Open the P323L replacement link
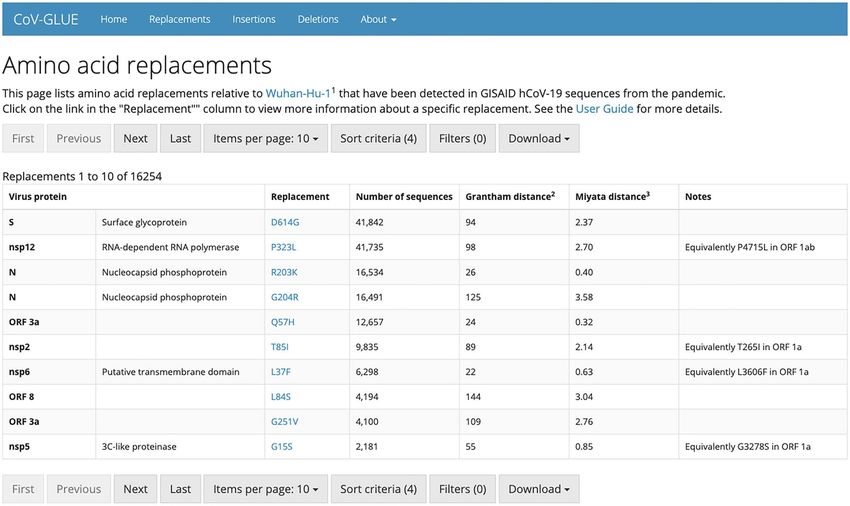The image size is (850, 506). tap(284, 247)
